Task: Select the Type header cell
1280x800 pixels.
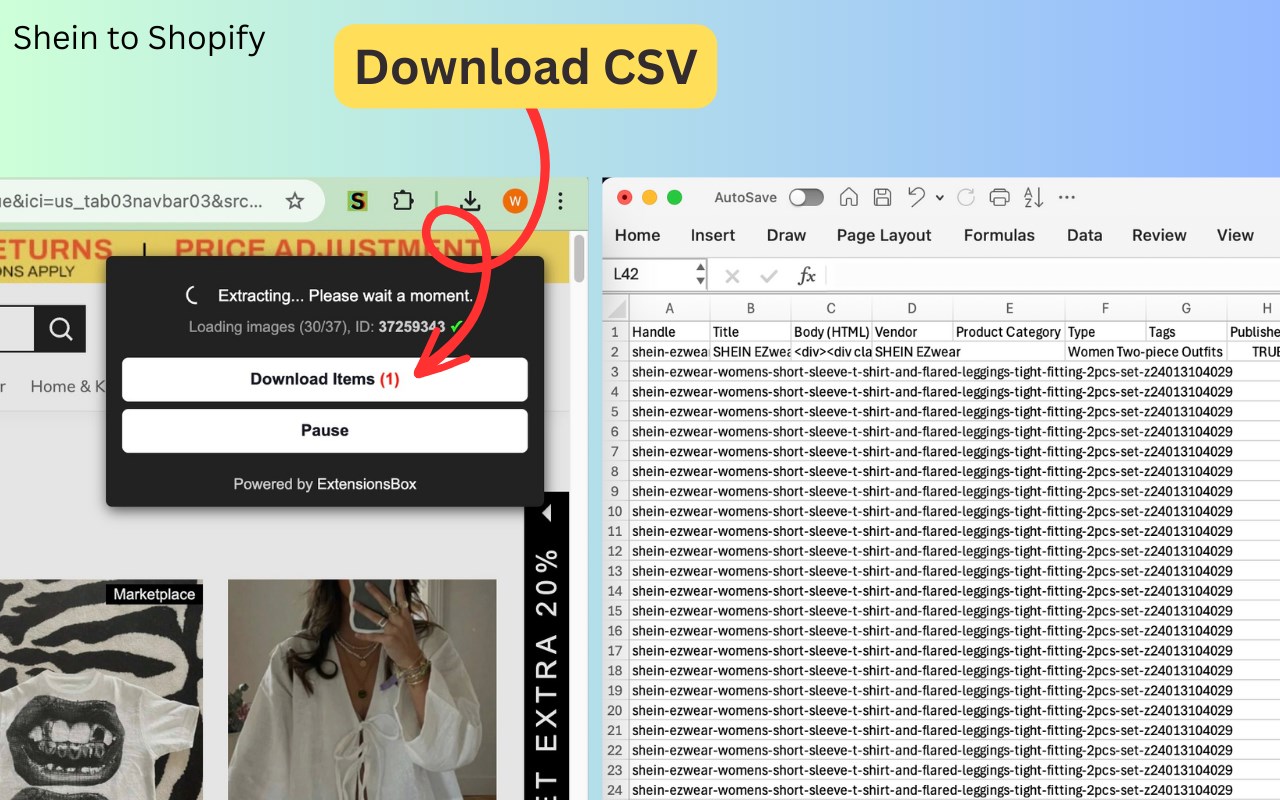Action: pyautogui.click(x=1106, y=332)
